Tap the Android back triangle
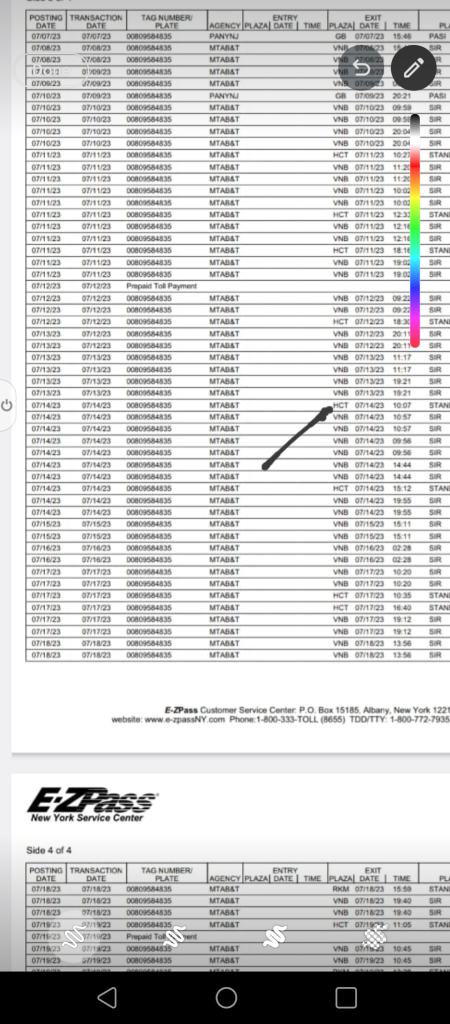 tap(106, 997)
